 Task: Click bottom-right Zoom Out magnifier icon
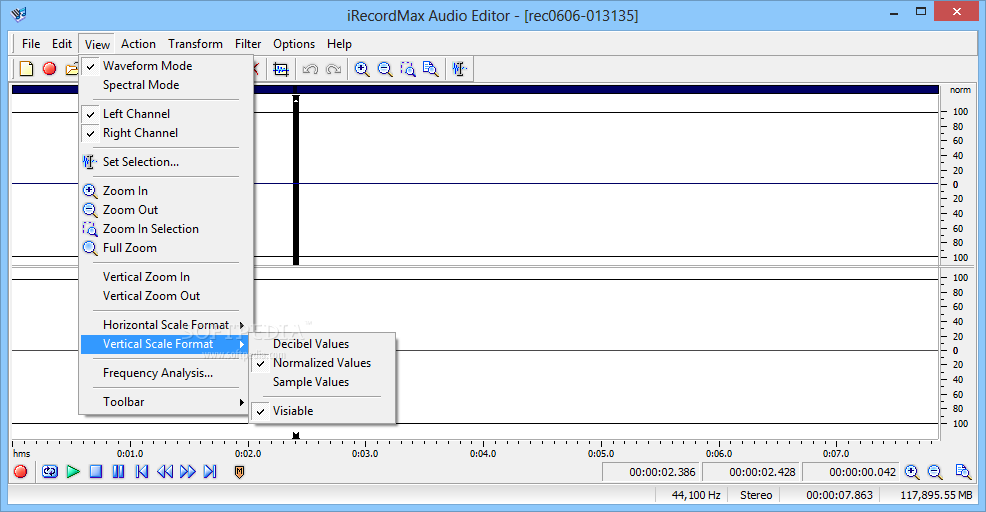tap(935, 472)
